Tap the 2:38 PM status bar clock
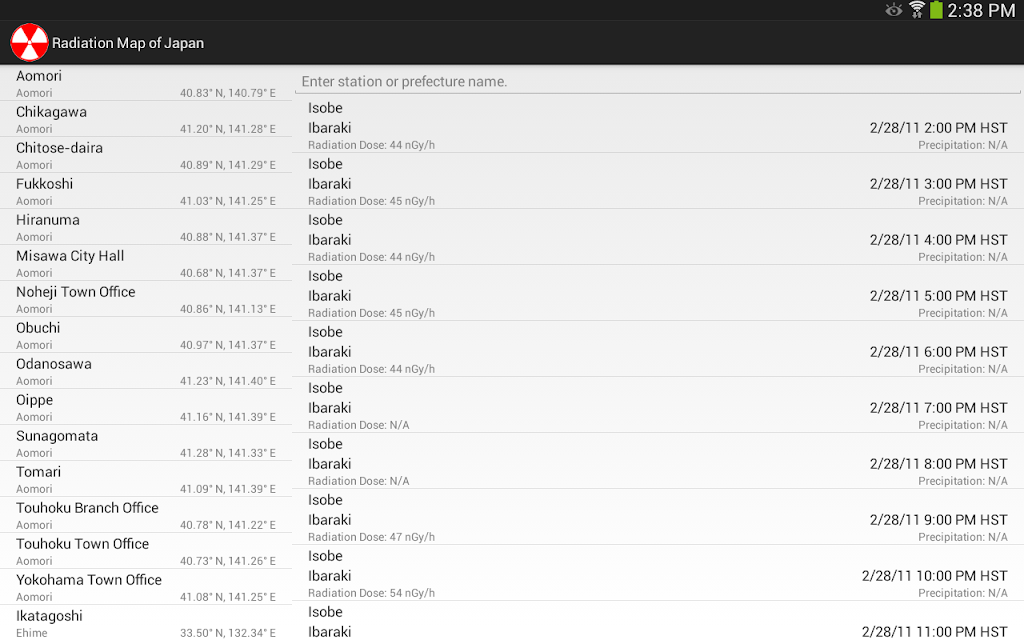 point(981,10)
